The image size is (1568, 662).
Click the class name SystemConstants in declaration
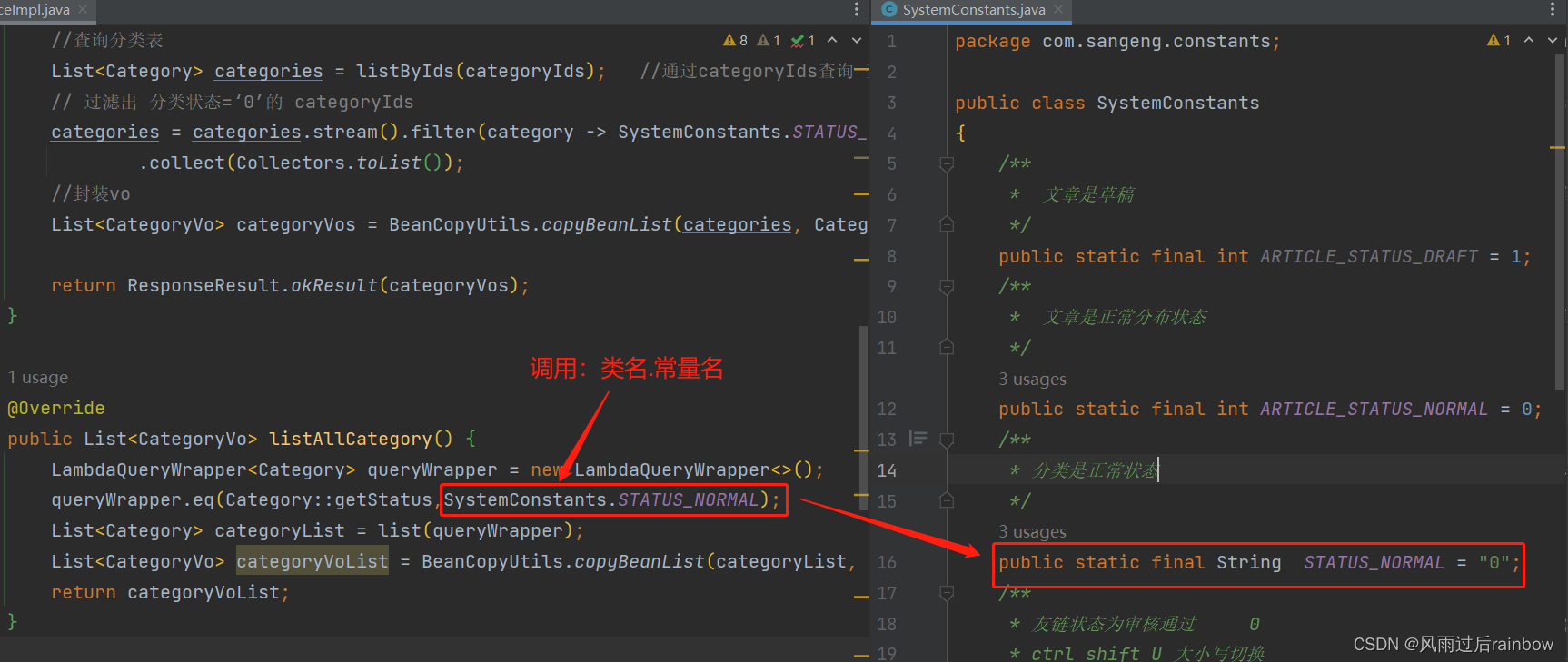(1177, 103)
